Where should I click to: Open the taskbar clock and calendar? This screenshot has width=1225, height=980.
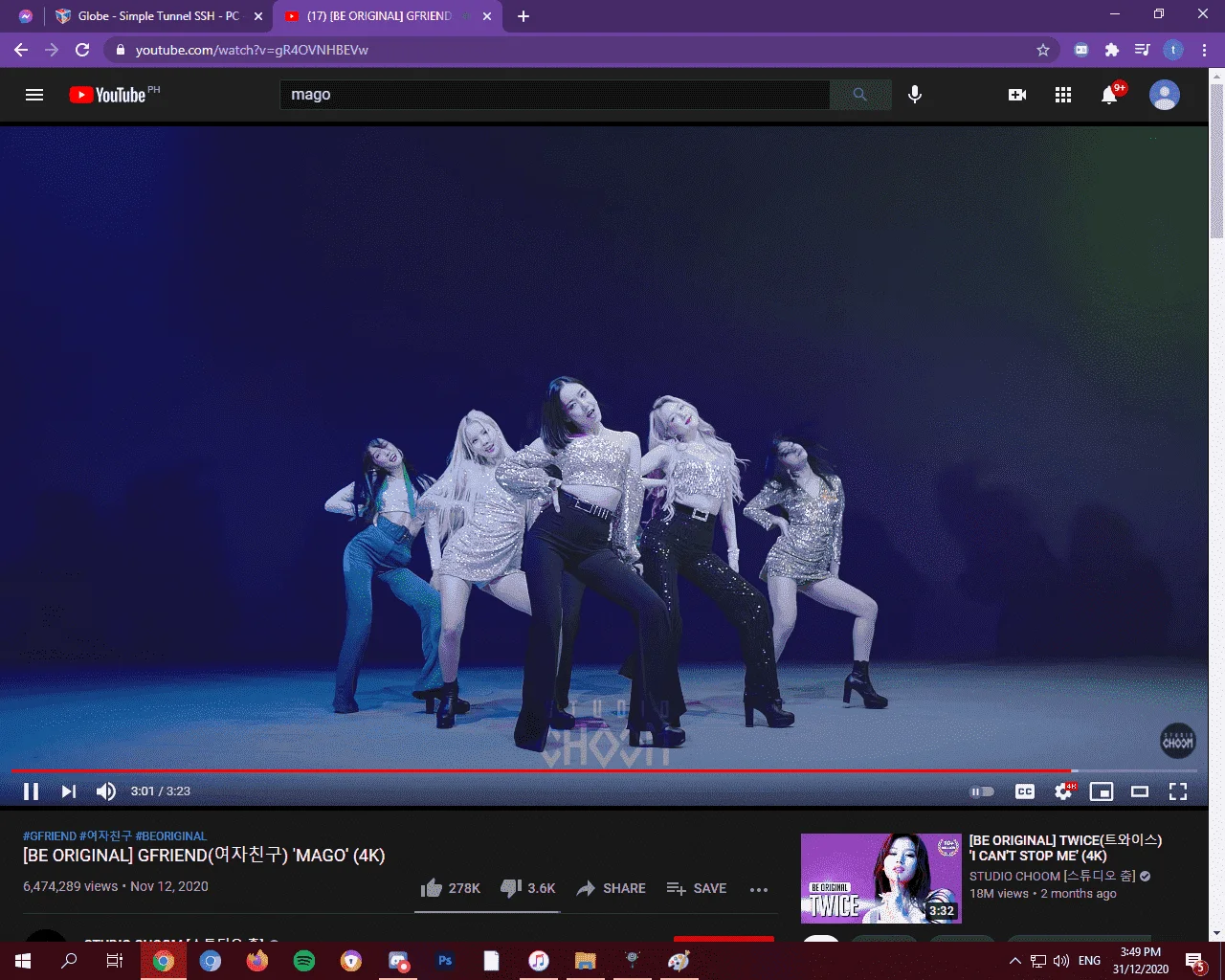(1141, 961)
